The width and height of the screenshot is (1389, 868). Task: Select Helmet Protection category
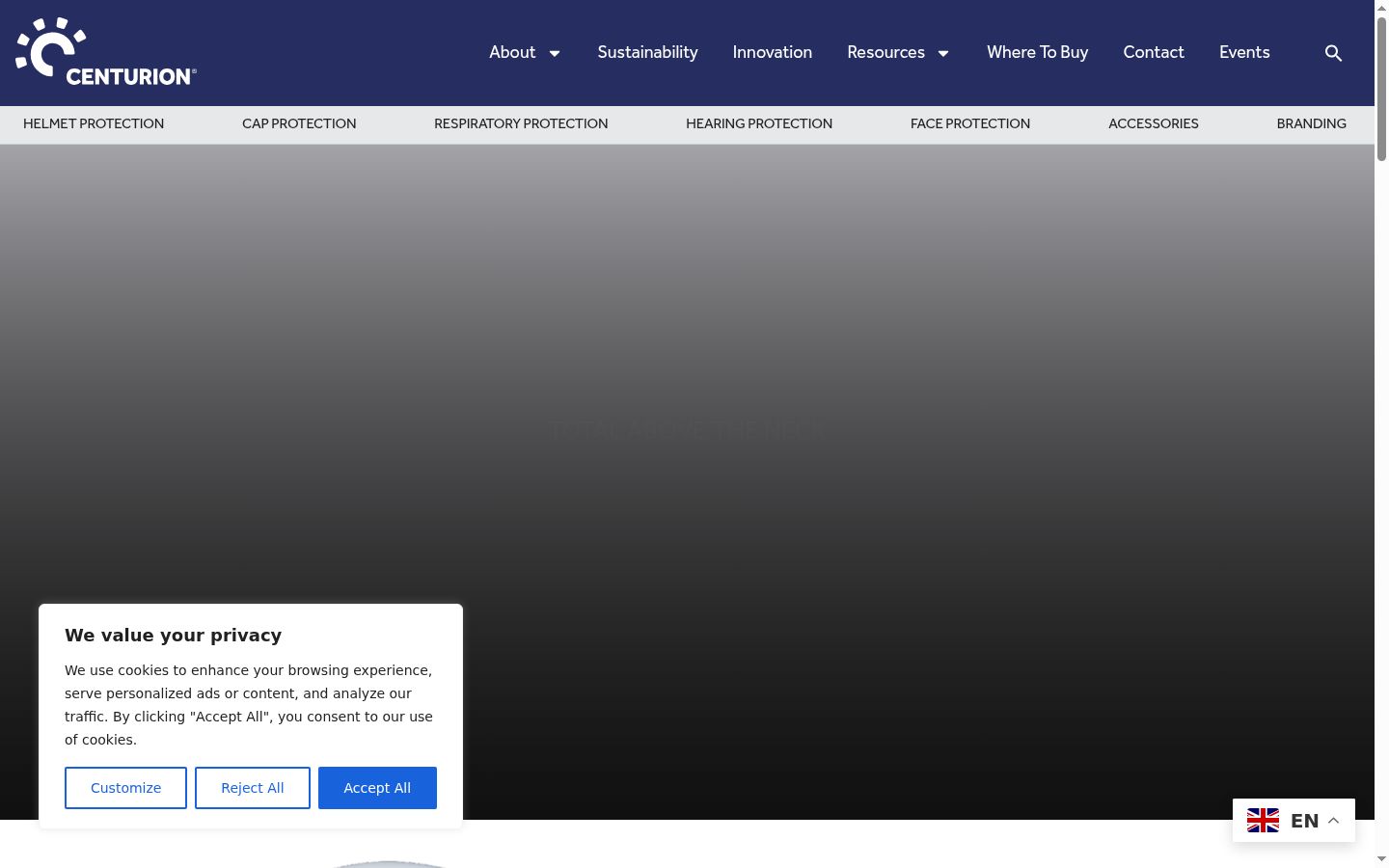click(94, 123)
